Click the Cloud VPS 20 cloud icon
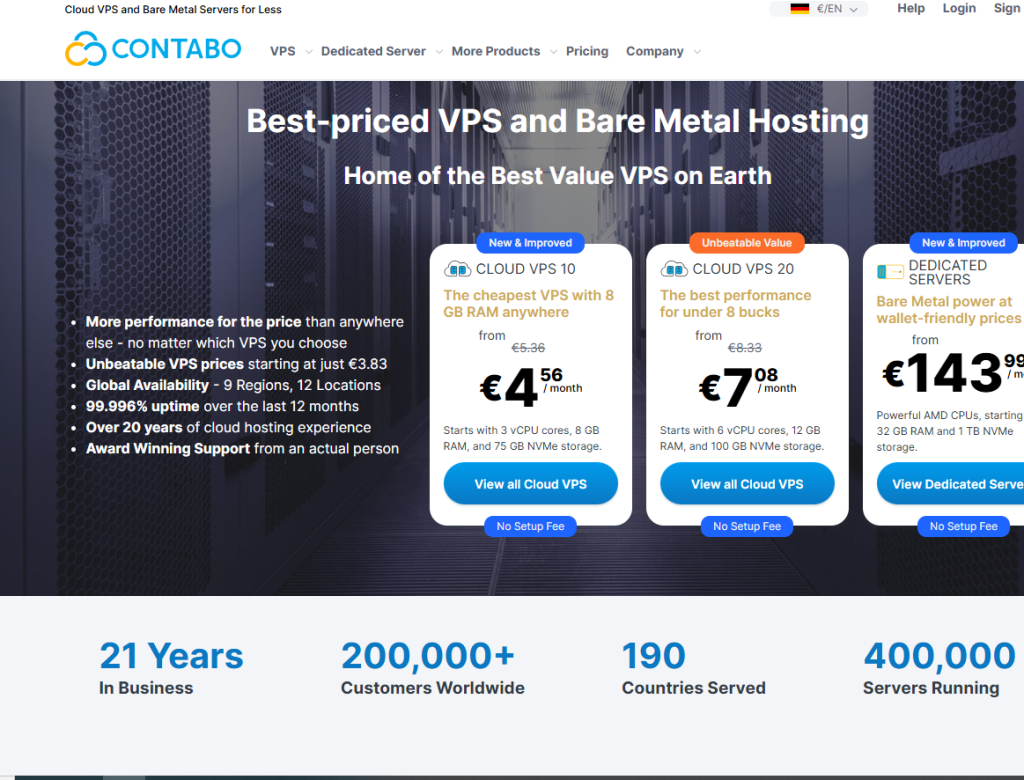The height and width of the screenshot is (780, 1024). pos(674,269)
